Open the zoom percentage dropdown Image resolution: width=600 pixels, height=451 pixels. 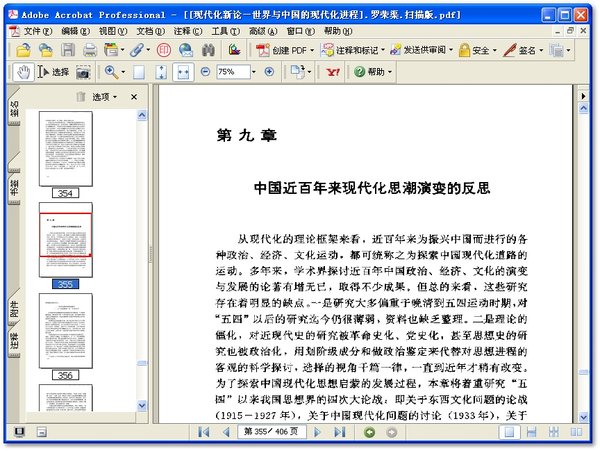pos(254,72)
